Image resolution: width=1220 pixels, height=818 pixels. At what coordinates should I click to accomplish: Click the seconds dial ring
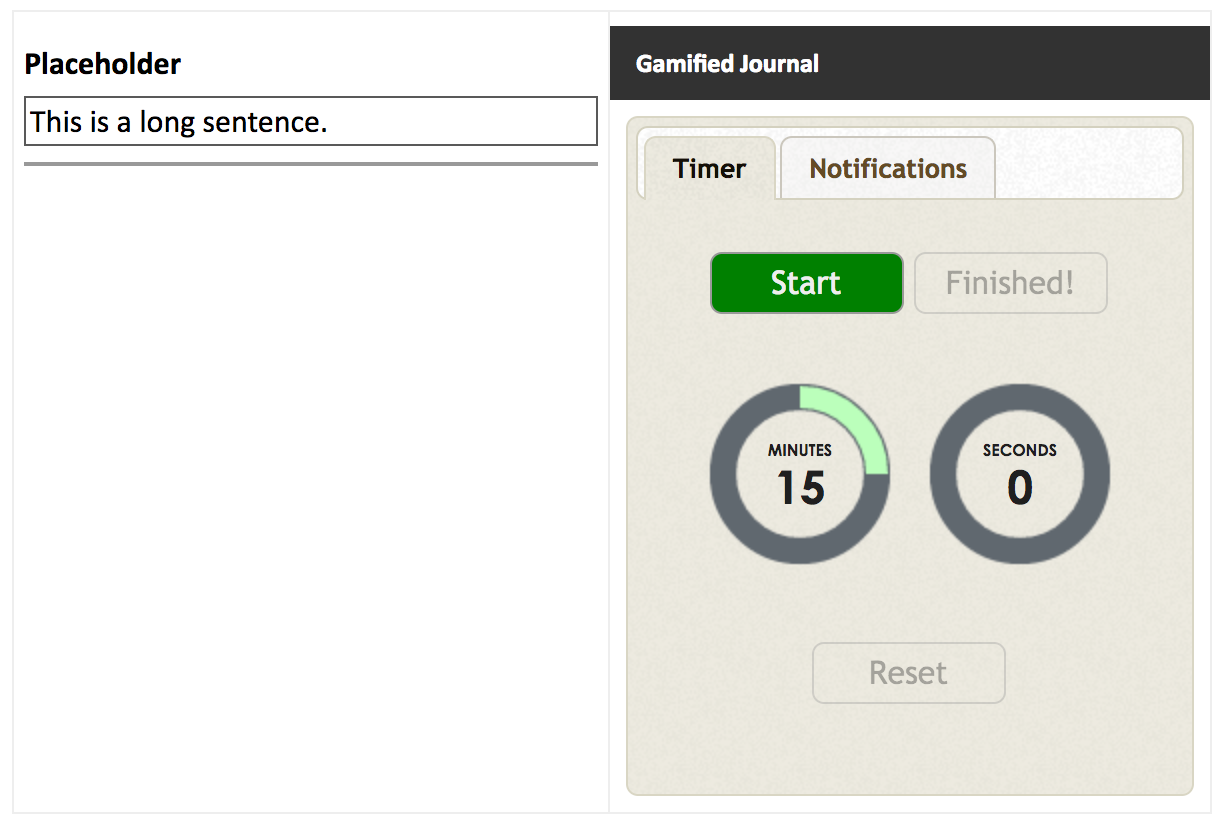tap(1019, 551)
